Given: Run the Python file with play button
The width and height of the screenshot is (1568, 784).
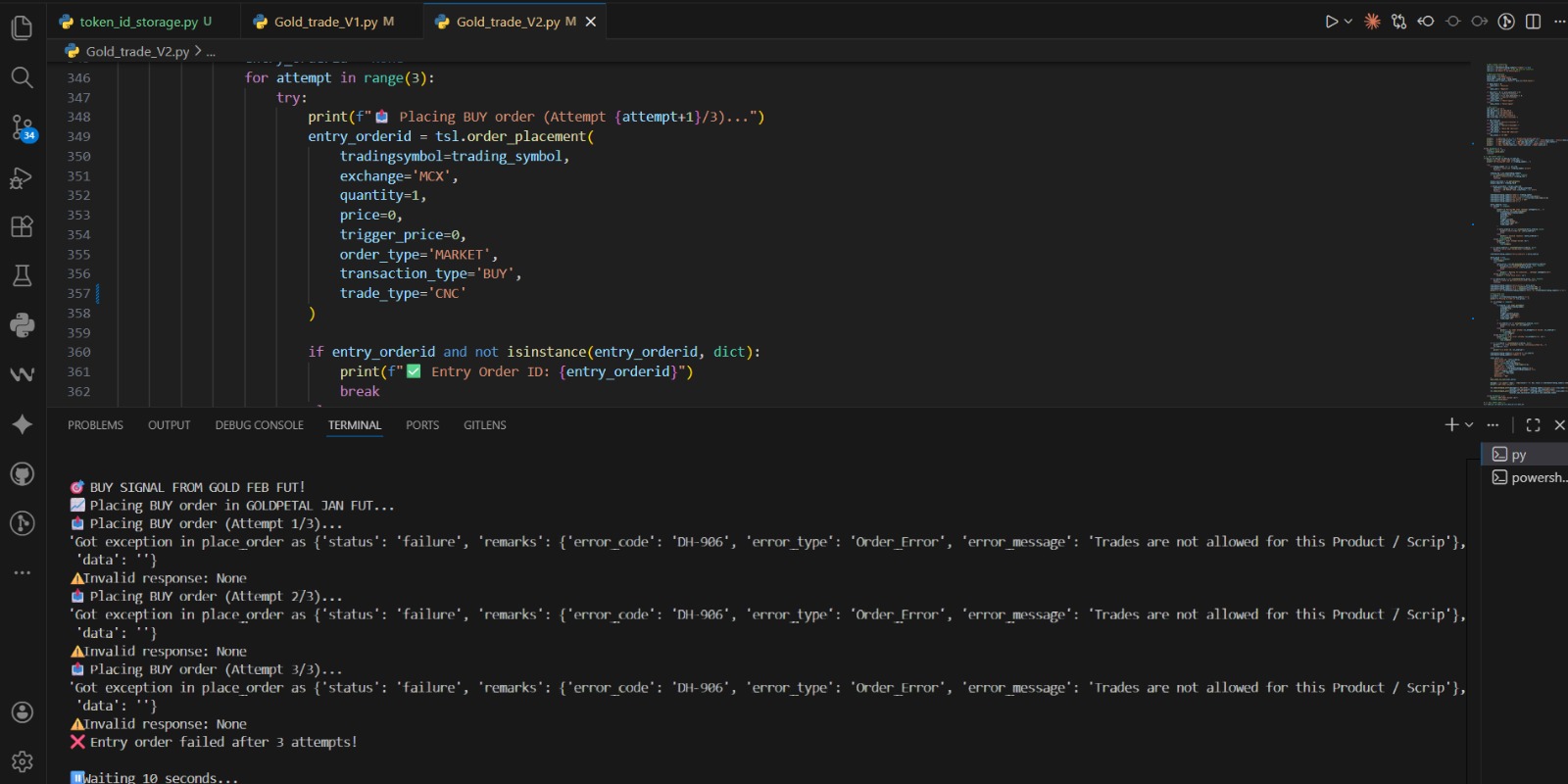Looking at the screenshot, I should coord(1331,22).
